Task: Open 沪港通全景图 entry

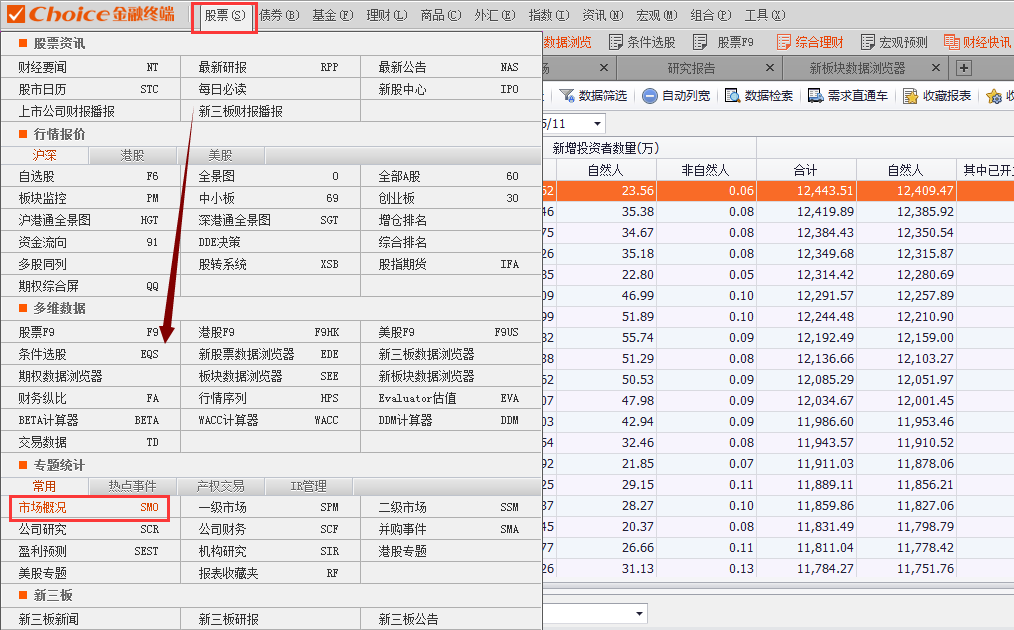Action: [91, 220]
